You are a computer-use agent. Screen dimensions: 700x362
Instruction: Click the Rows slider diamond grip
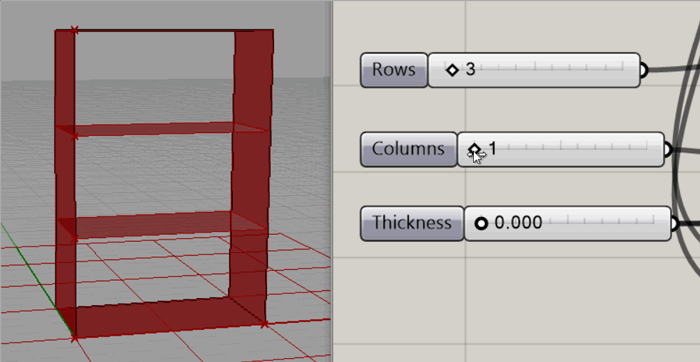click(x=452, y=70)
